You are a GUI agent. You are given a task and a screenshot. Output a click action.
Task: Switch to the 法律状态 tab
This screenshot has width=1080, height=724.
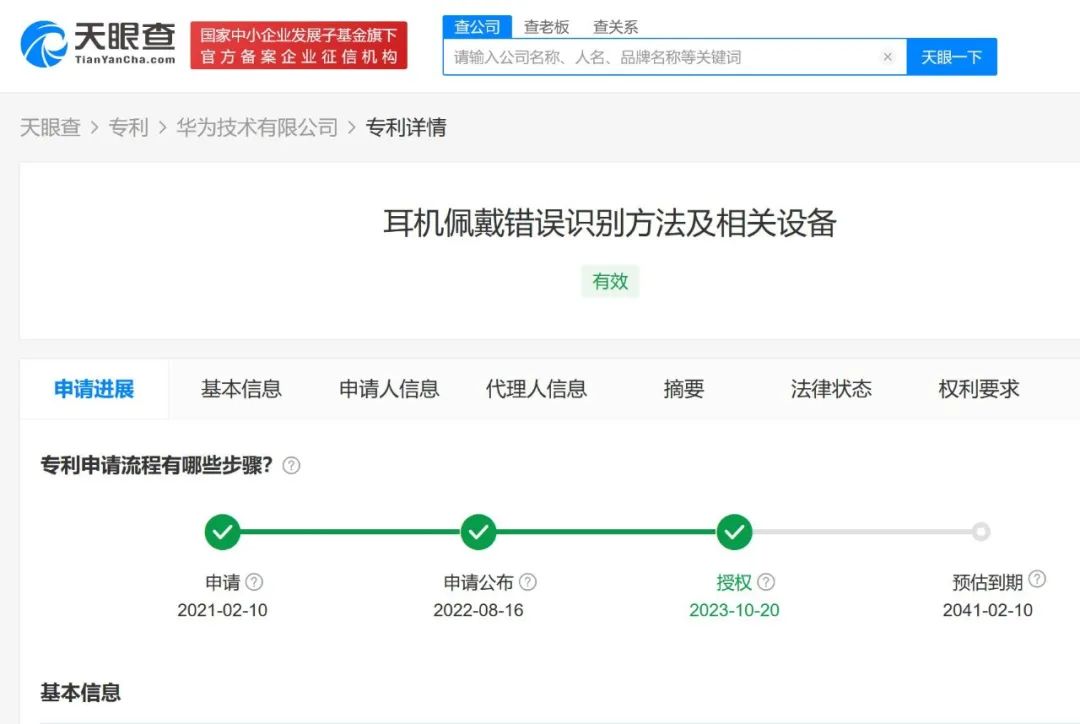point(831,389)
